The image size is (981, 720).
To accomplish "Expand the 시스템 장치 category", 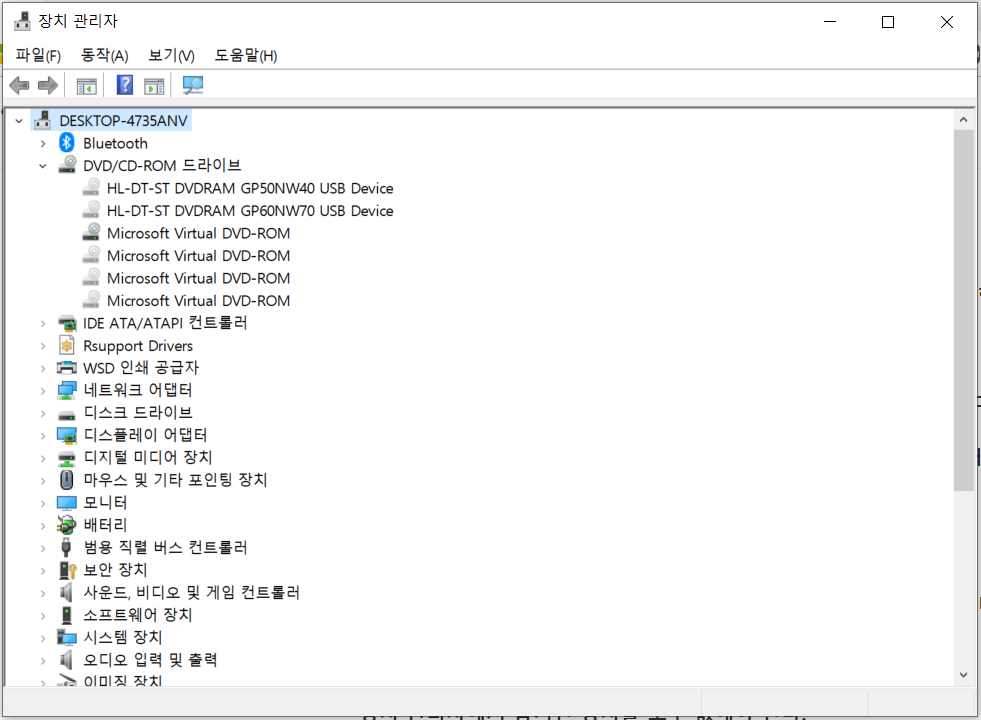I will pyautogui.click(x=43, y=638).
